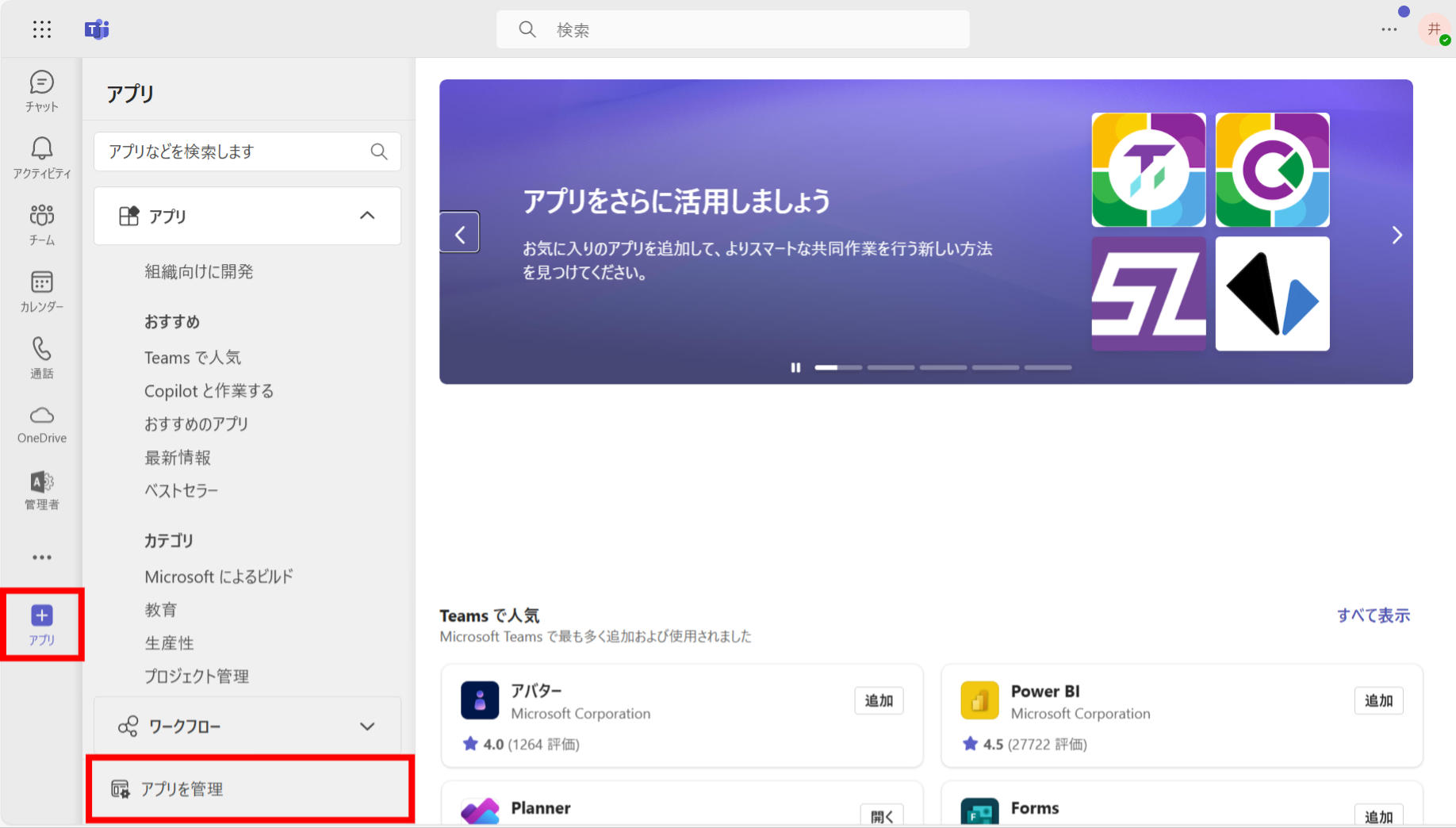The image size is (1456, 828).
Task: Go to previous banner slide
Action: (x=460, y=232)
